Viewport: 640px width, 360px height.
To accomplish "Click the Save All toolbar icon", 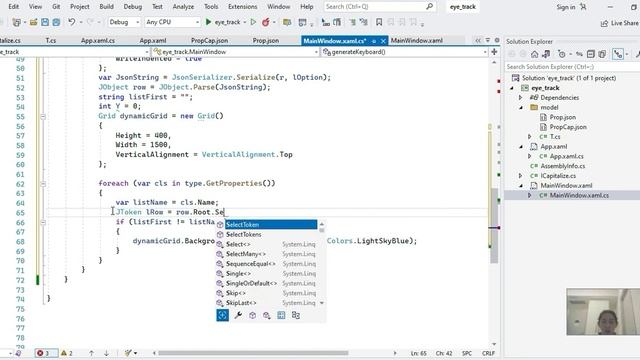I will pos(56,22).
